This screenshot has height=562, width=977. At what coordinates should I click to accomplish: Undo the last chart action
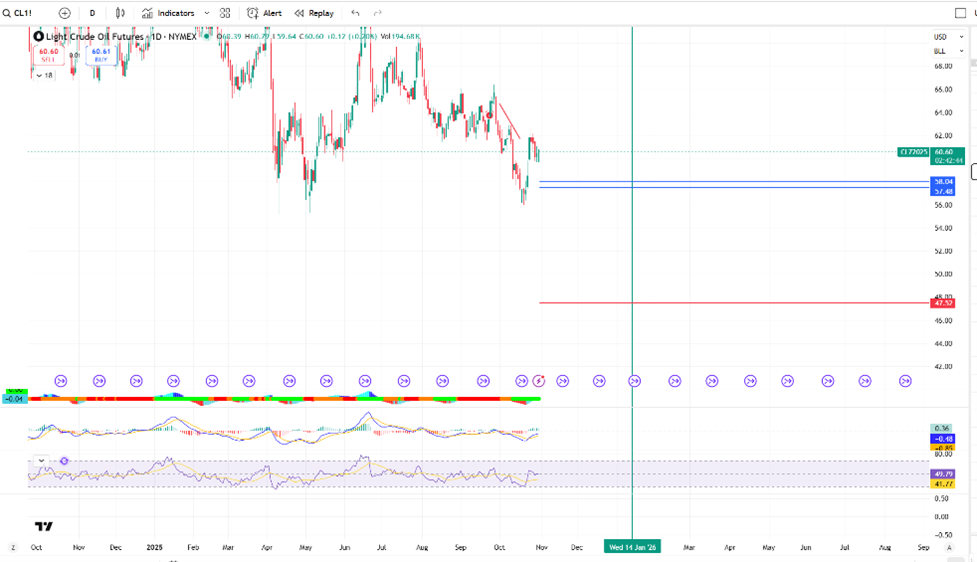click(355, 13)
